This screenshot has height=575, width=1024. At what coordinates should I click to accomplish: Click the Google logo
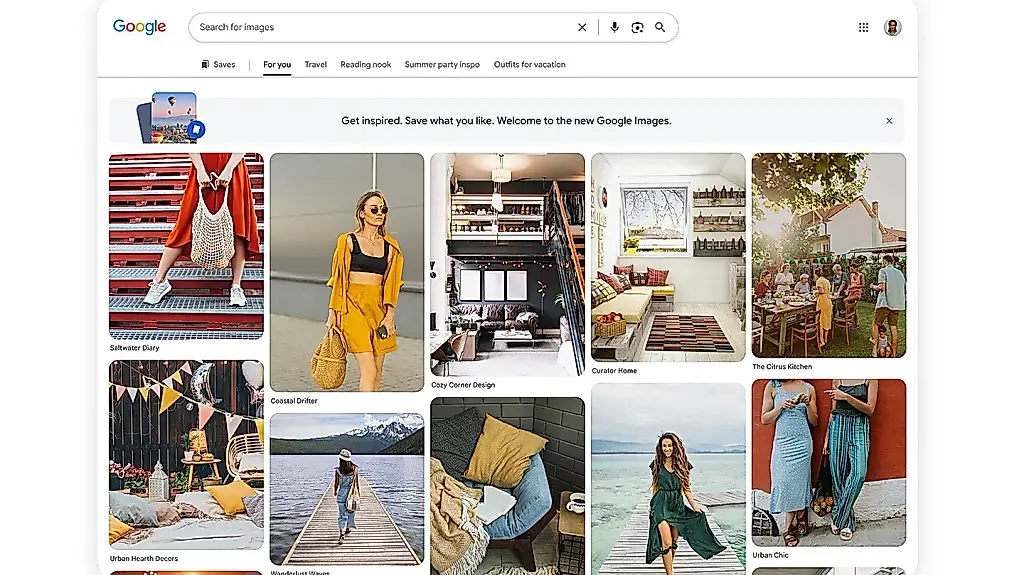click(139, 27)
